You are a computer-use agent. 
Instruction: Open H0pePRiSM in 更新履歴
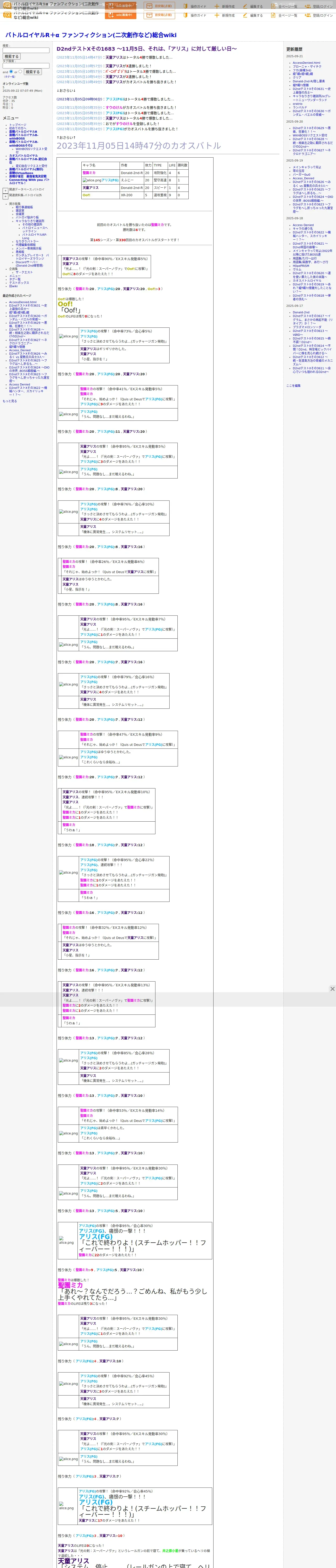click(301, 266)
